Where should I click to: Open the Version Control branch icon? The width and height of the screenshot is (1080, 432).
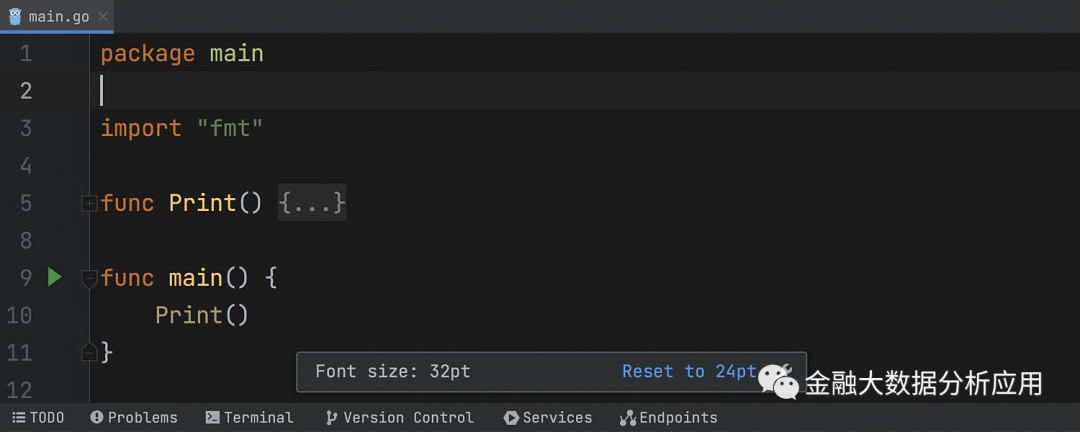pos(332,418)
